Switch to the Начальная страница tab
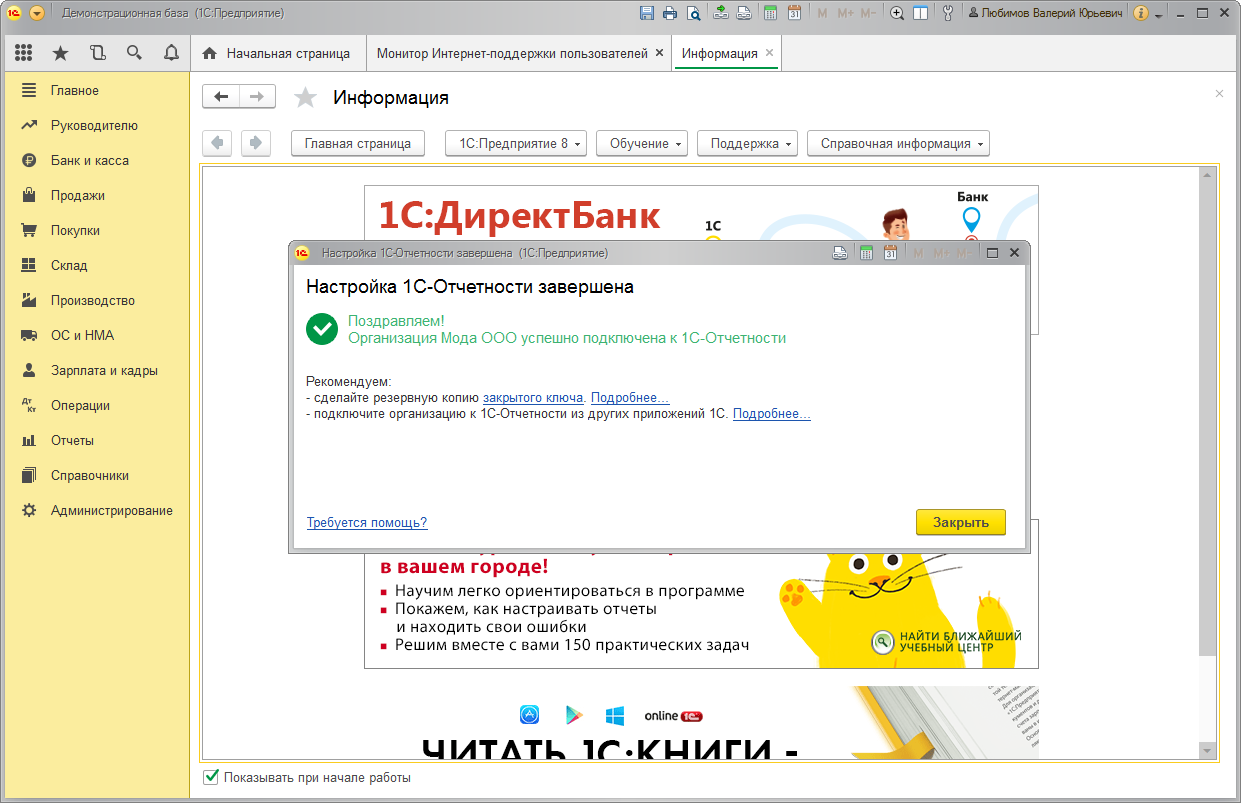The image size is (1241, 803). (278, 53)
